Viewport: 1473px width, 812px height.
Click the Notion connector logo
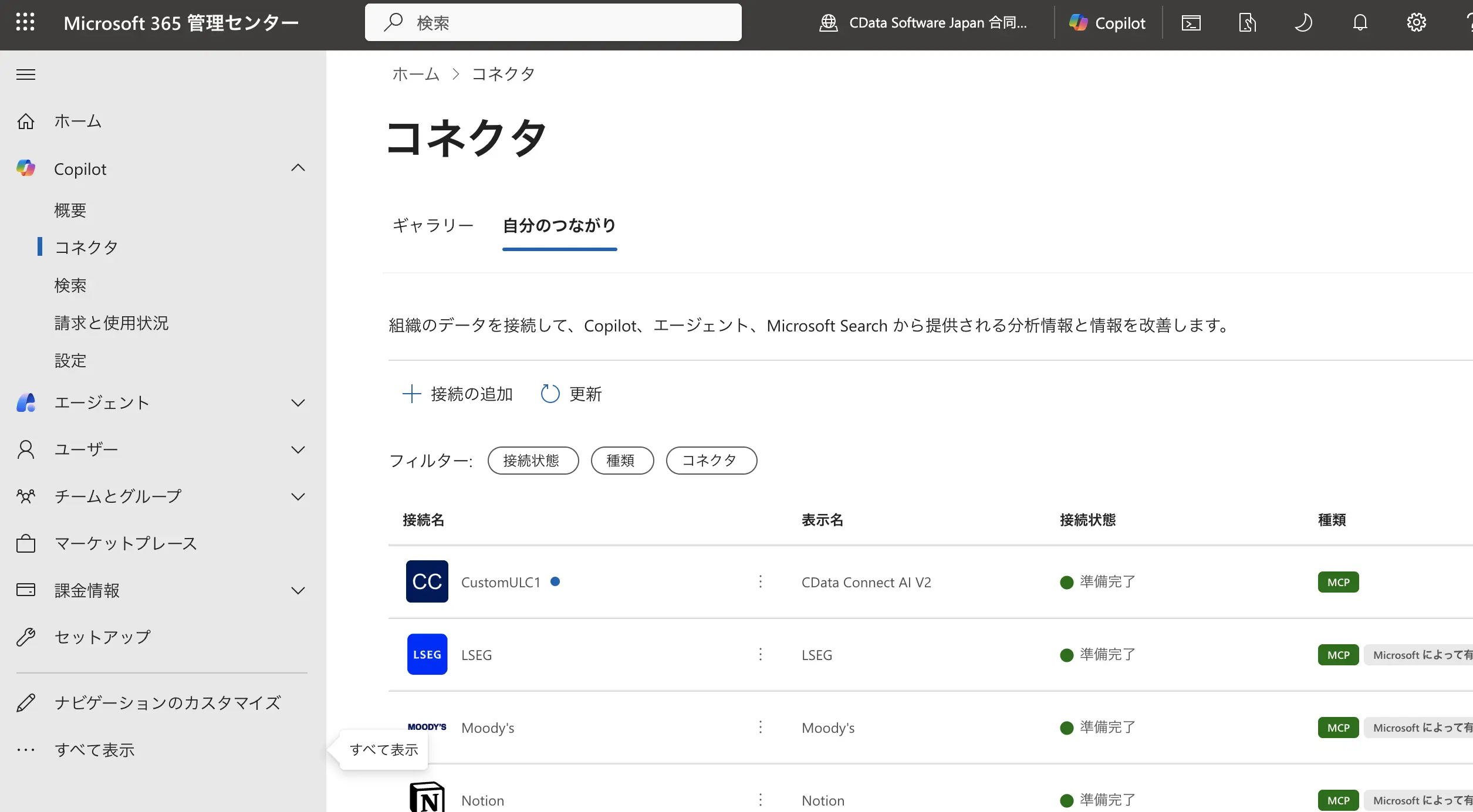(427, 797)
